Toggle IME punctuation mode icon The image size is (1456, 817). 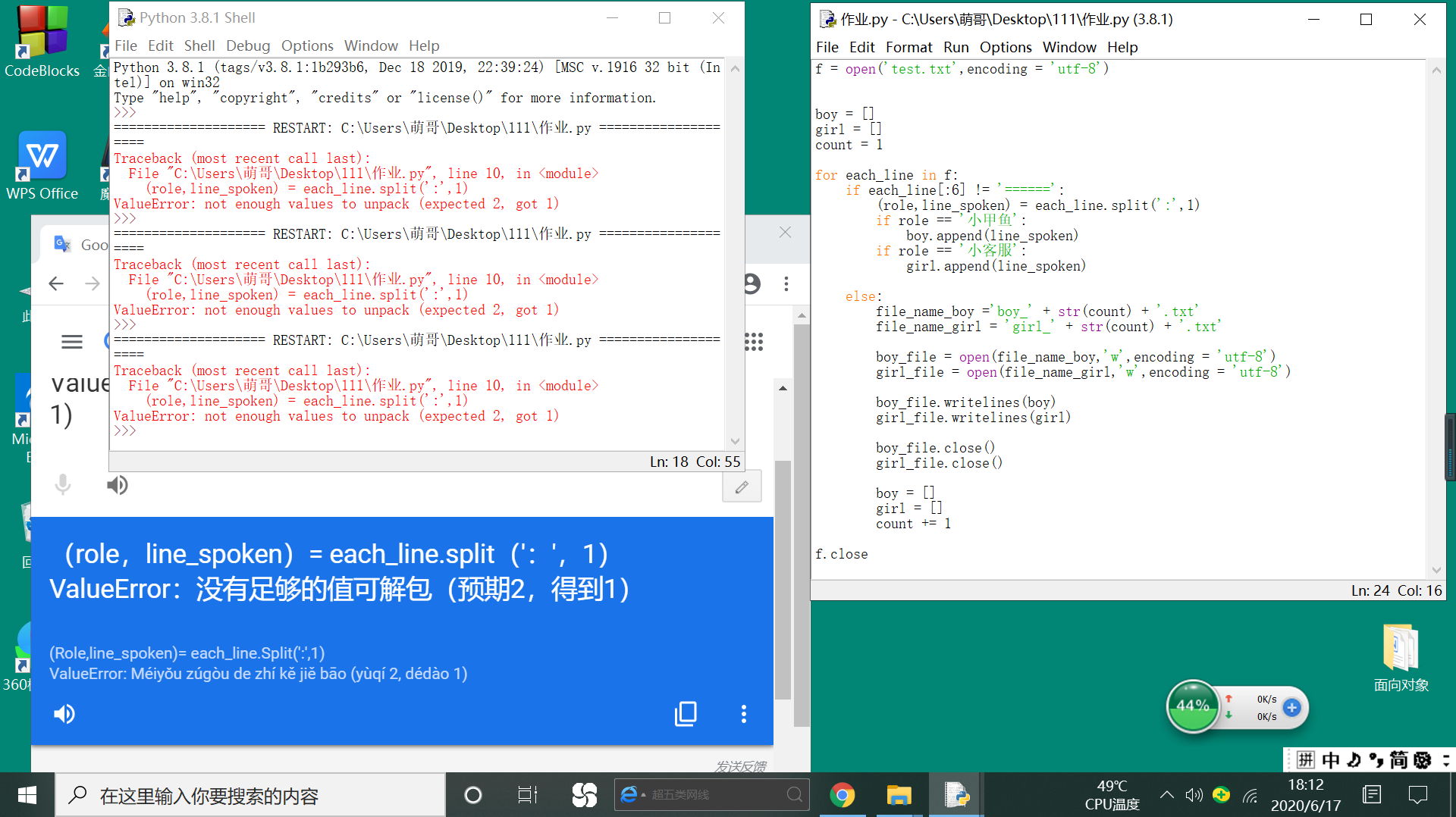tap(1376, 760)
